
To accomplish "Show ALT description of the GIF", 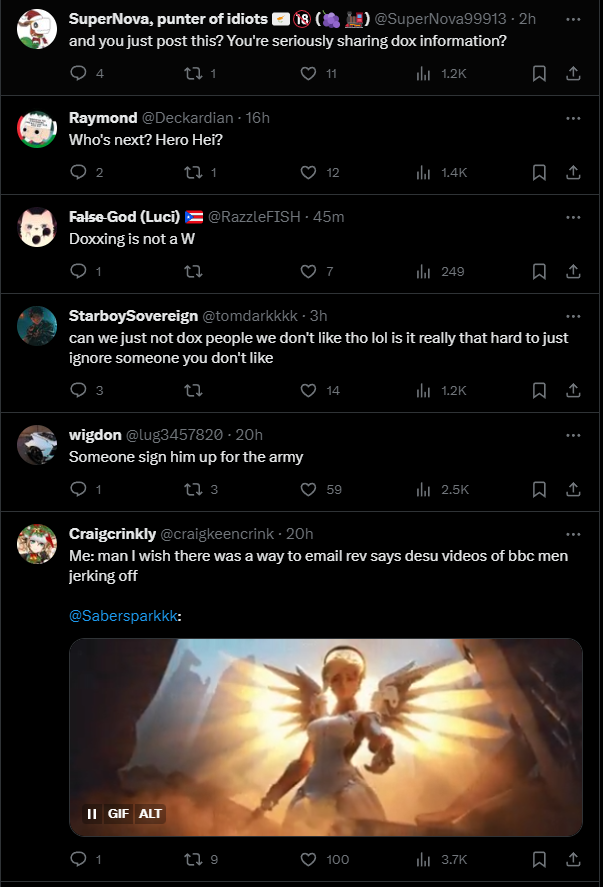I will coord(150,813).
